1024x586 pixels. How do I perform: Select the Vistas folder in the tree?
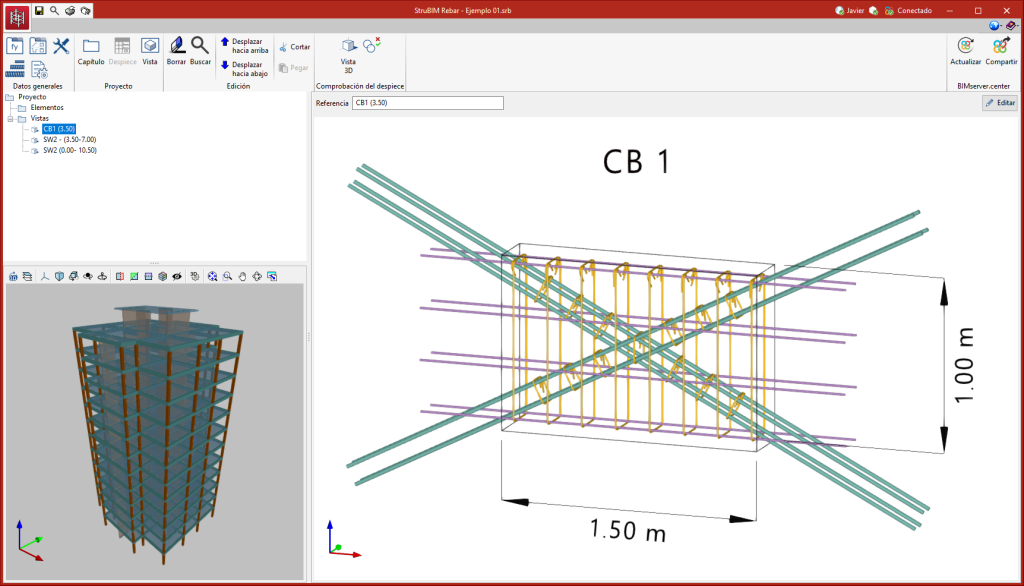[39, 119]
